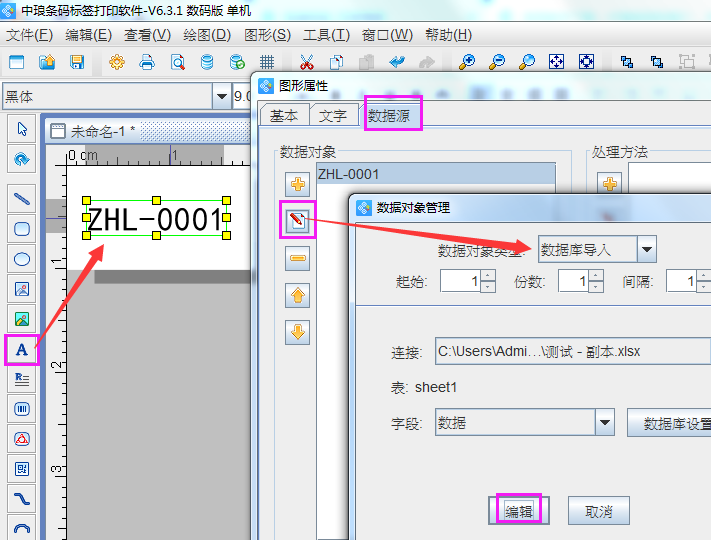The image size is (711, 540).
Task: Click the save floppy disk icon
Action: pos(77,61)
